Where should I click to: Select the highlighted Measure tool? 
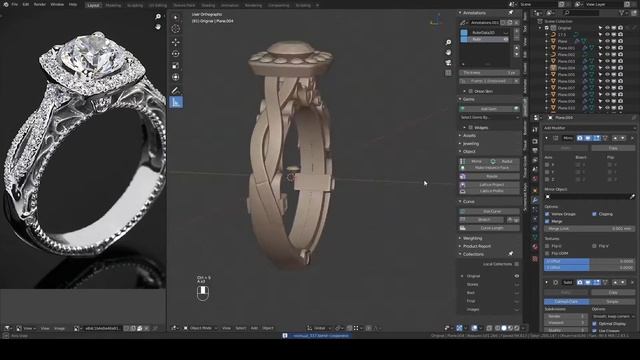(176, 102)
